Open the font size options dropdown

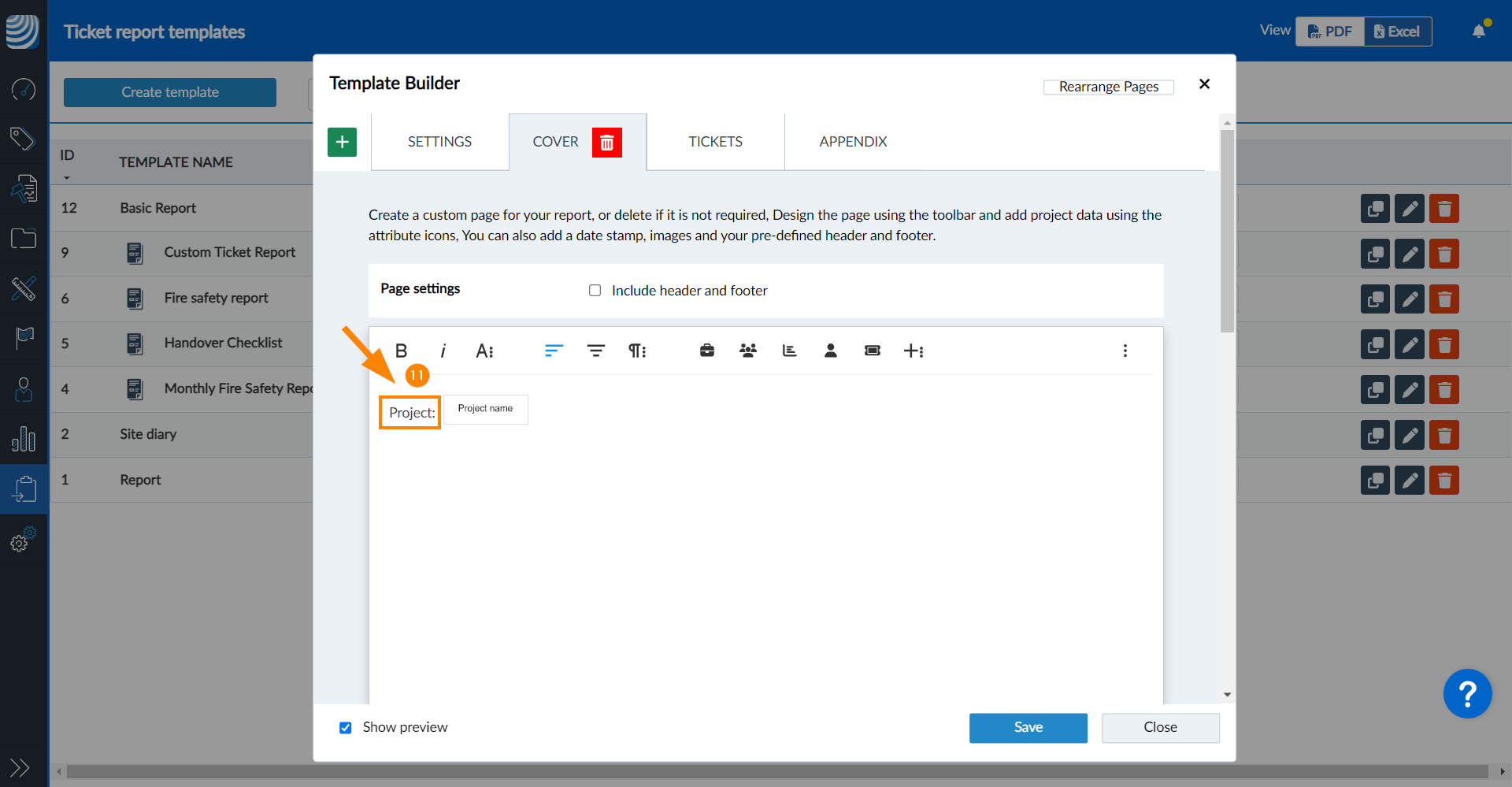click(x=484, y=351)
